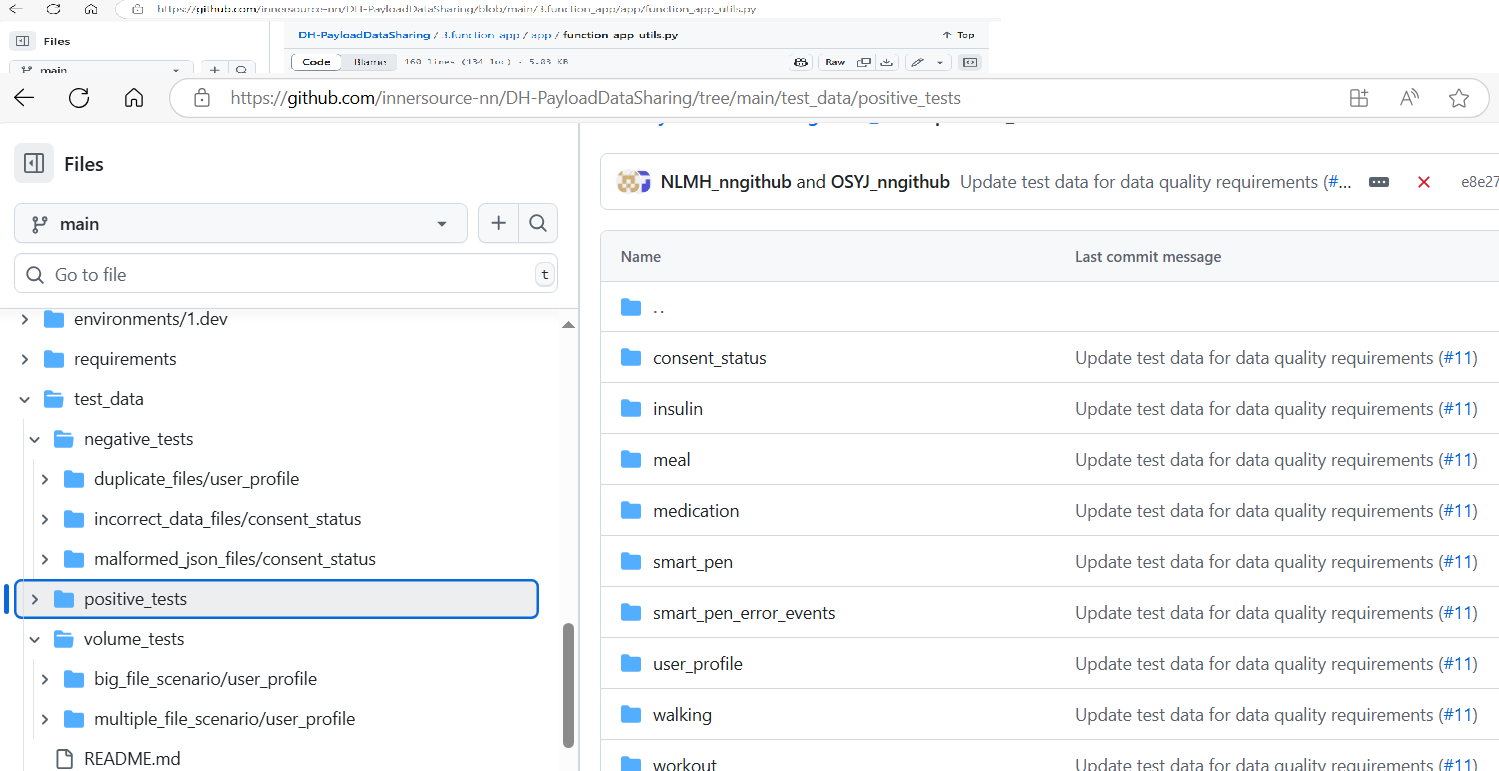
Task: Click the lock icon beside the positive_tests URL
Action: (x=202, y=98)
